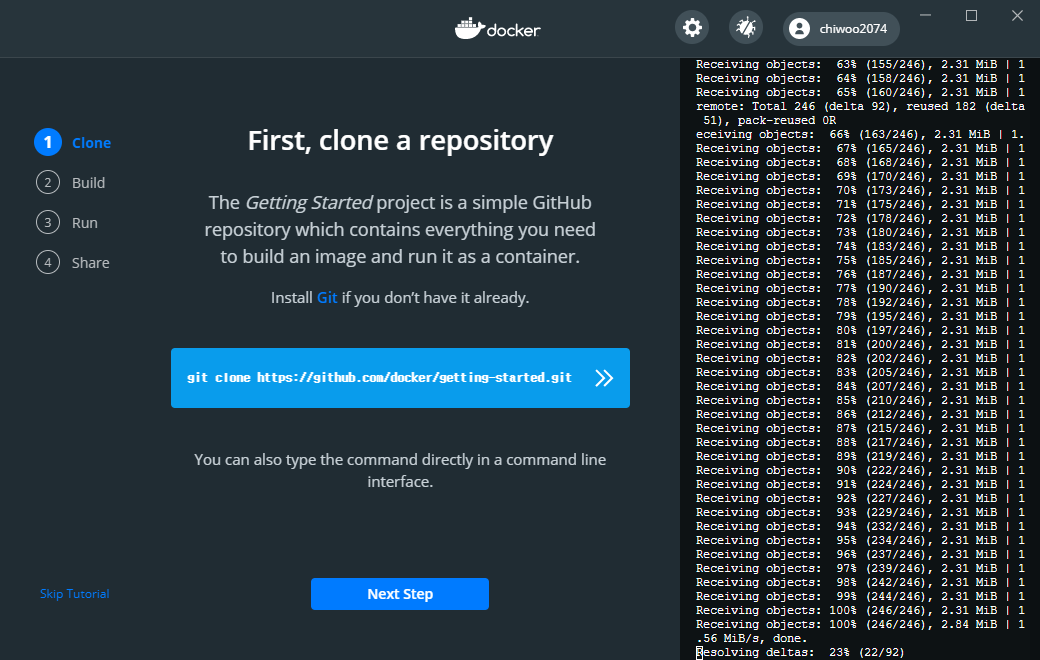Click 'First, clone a repository' heading
The height and width of the screenshot is (660, 1040).
pyautogui.click(x=400, y=141)
